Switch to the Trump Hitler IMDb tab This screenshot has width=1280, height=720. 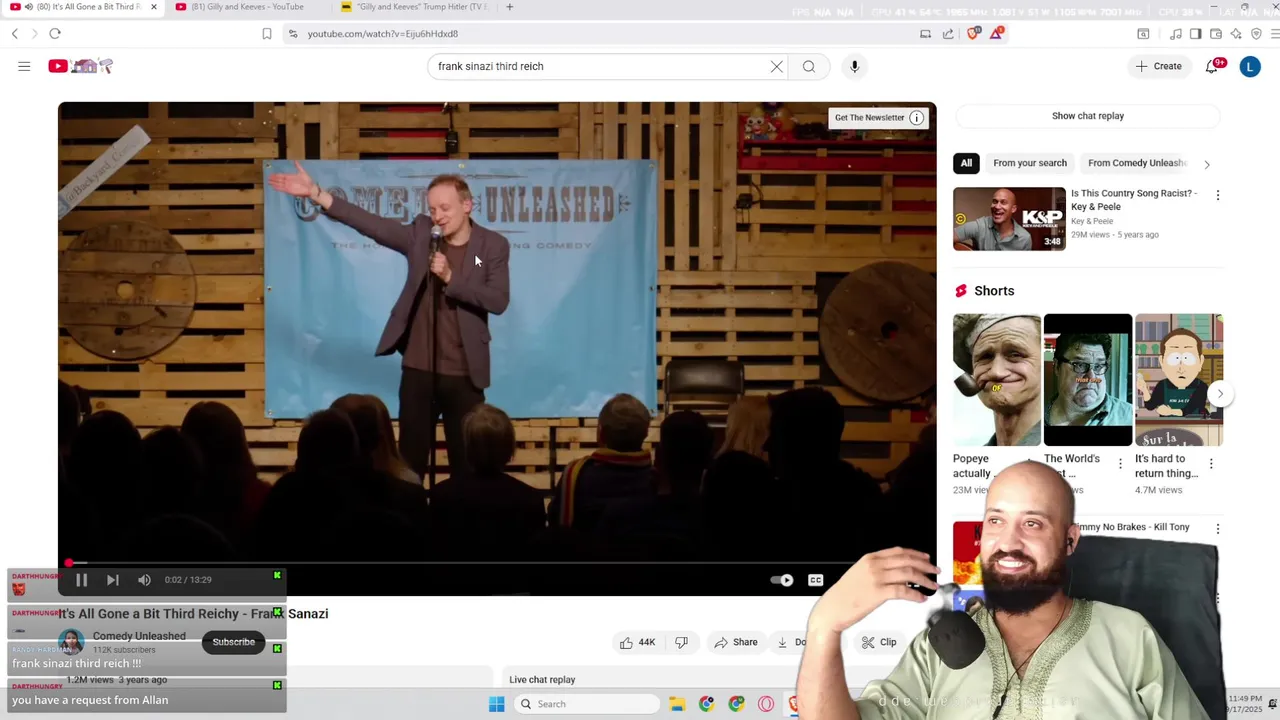415,7
